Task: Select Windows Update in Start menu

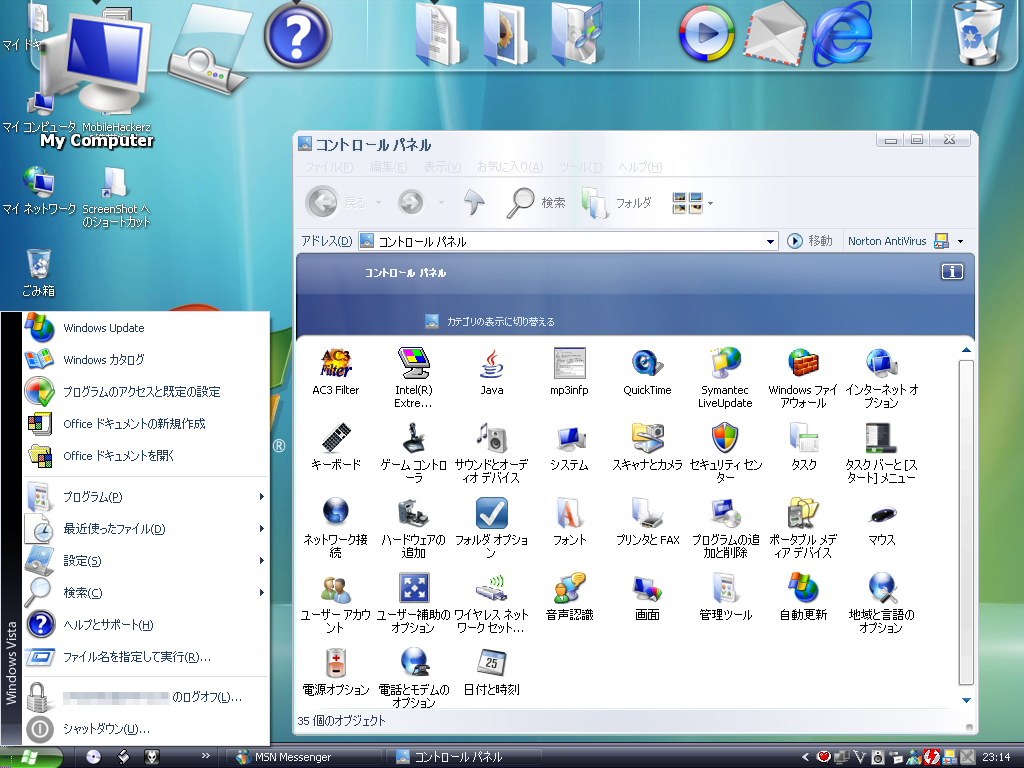Action: tap(146, 328)
